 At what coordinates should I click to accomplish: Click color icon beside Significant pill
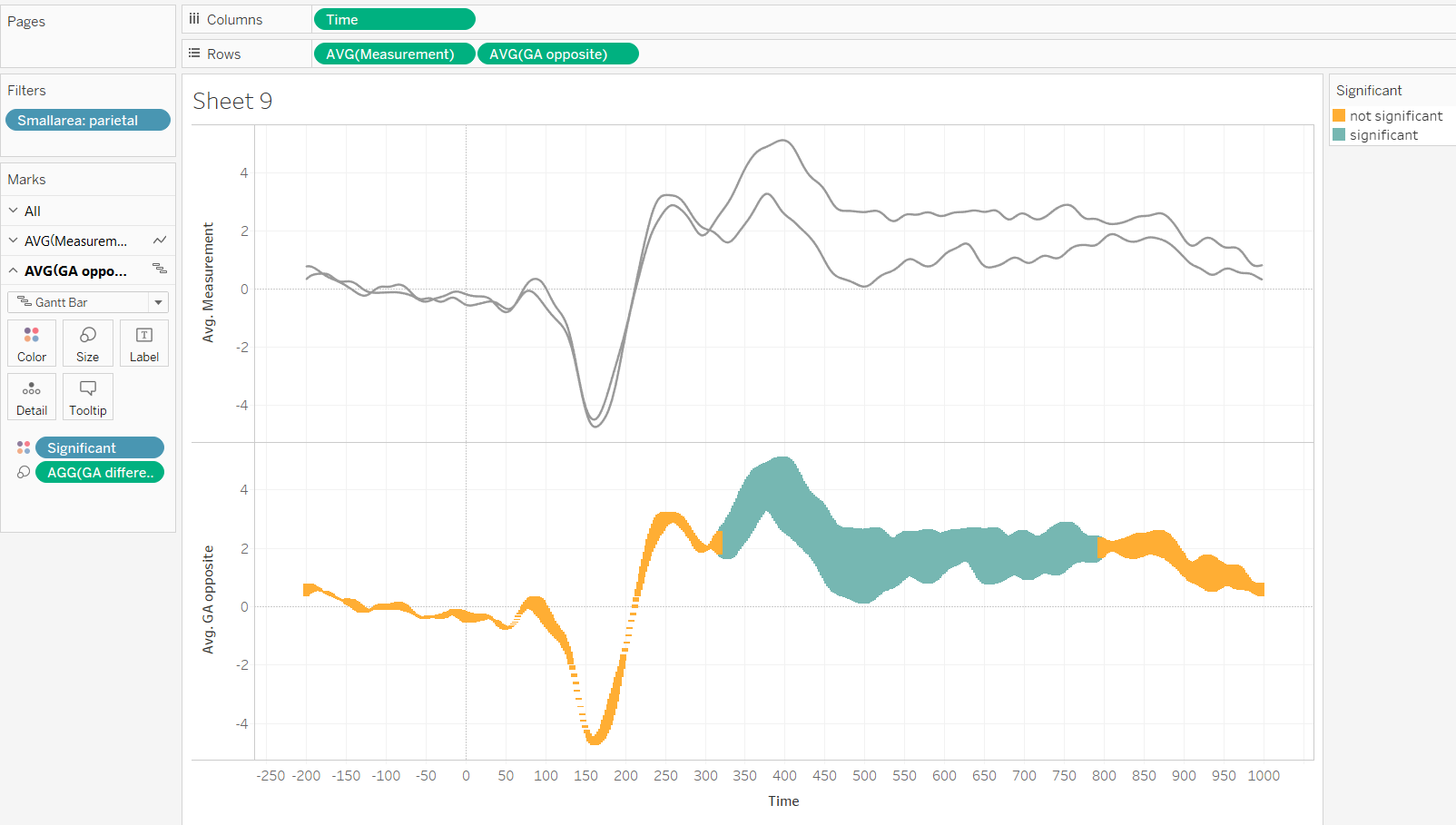pos(24,447)
